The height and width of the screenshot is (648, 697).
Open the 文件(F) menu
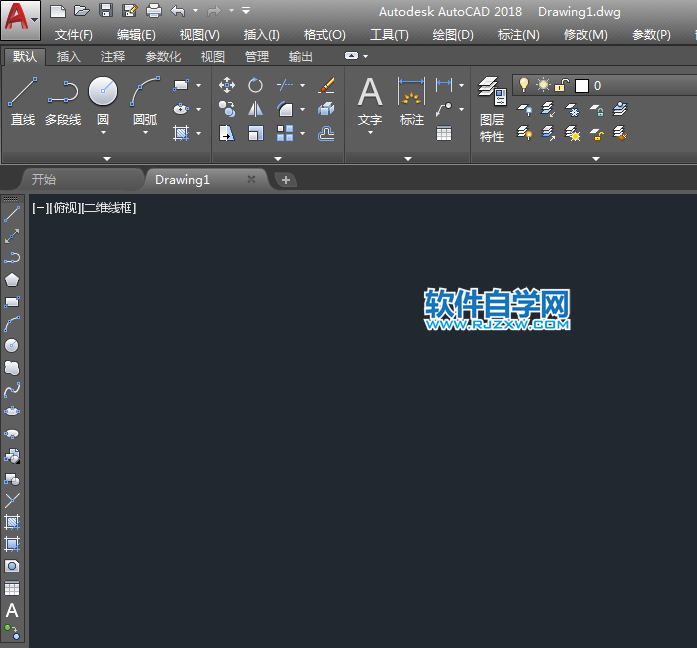pos(74,34)
